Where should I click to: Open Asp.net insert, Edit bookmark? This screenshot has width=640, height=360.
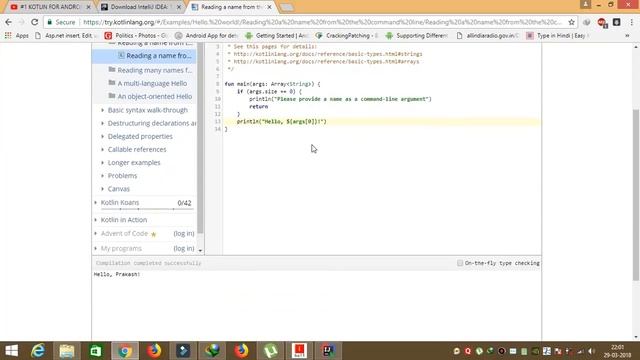(x=65, y=36)
